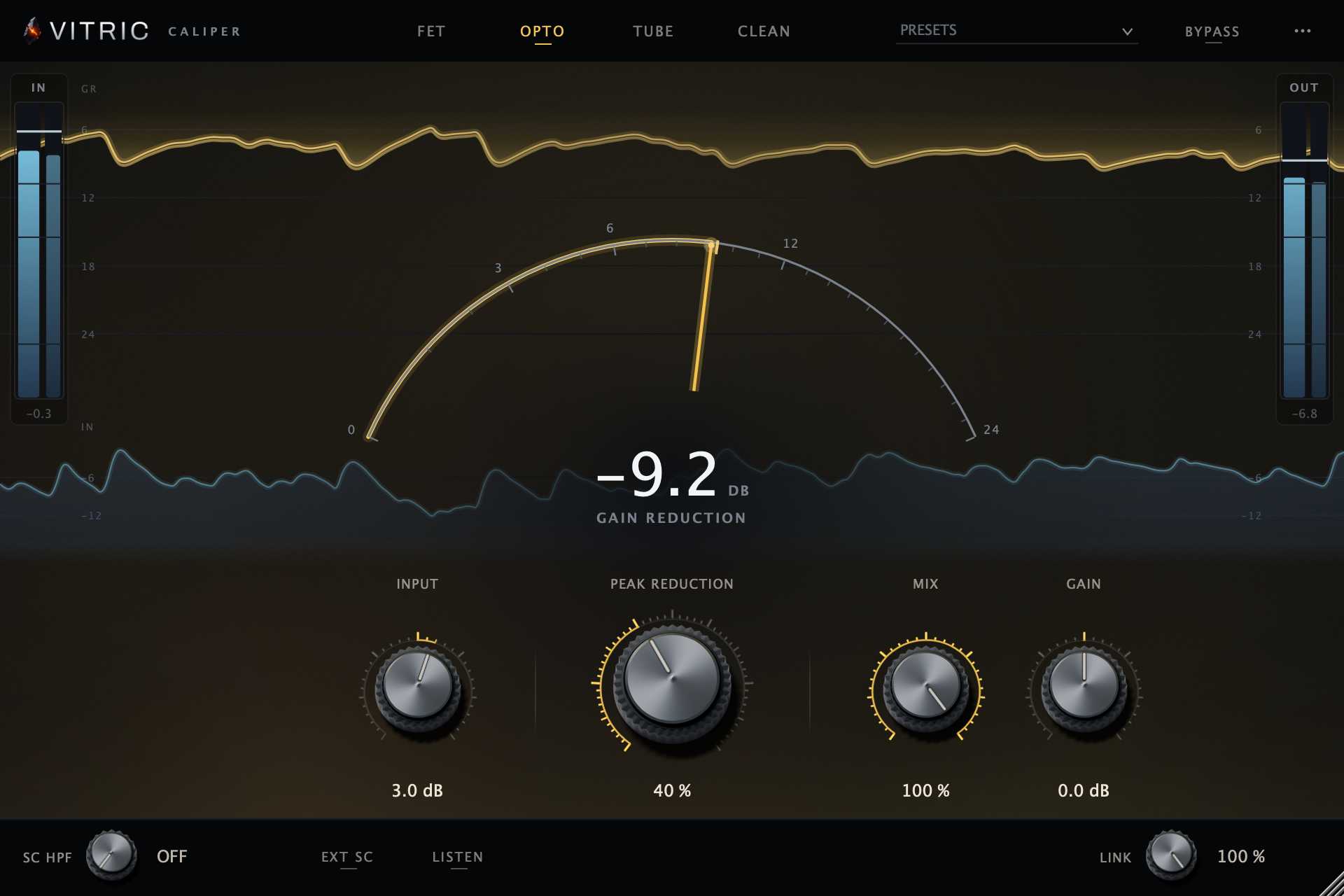This screenshot has height=896, width=1344.
Task: Click the -0.3 input peak readout
Action: click(39, 414)
